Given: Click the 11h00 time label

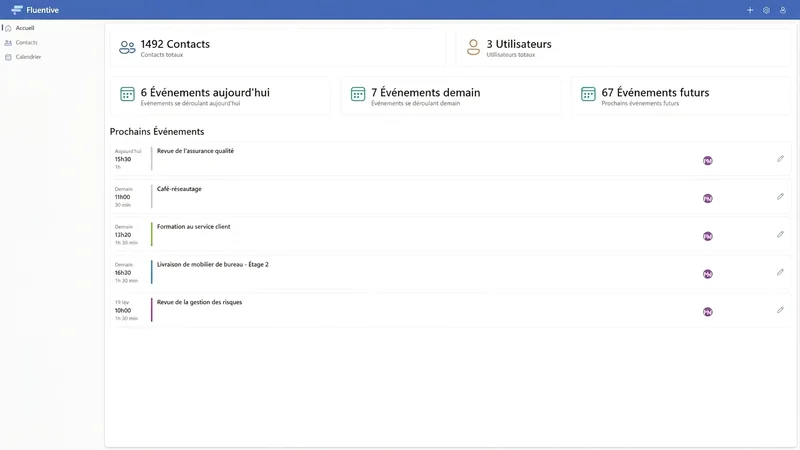Looking at the screenshot, I should (x=122, y=197).
